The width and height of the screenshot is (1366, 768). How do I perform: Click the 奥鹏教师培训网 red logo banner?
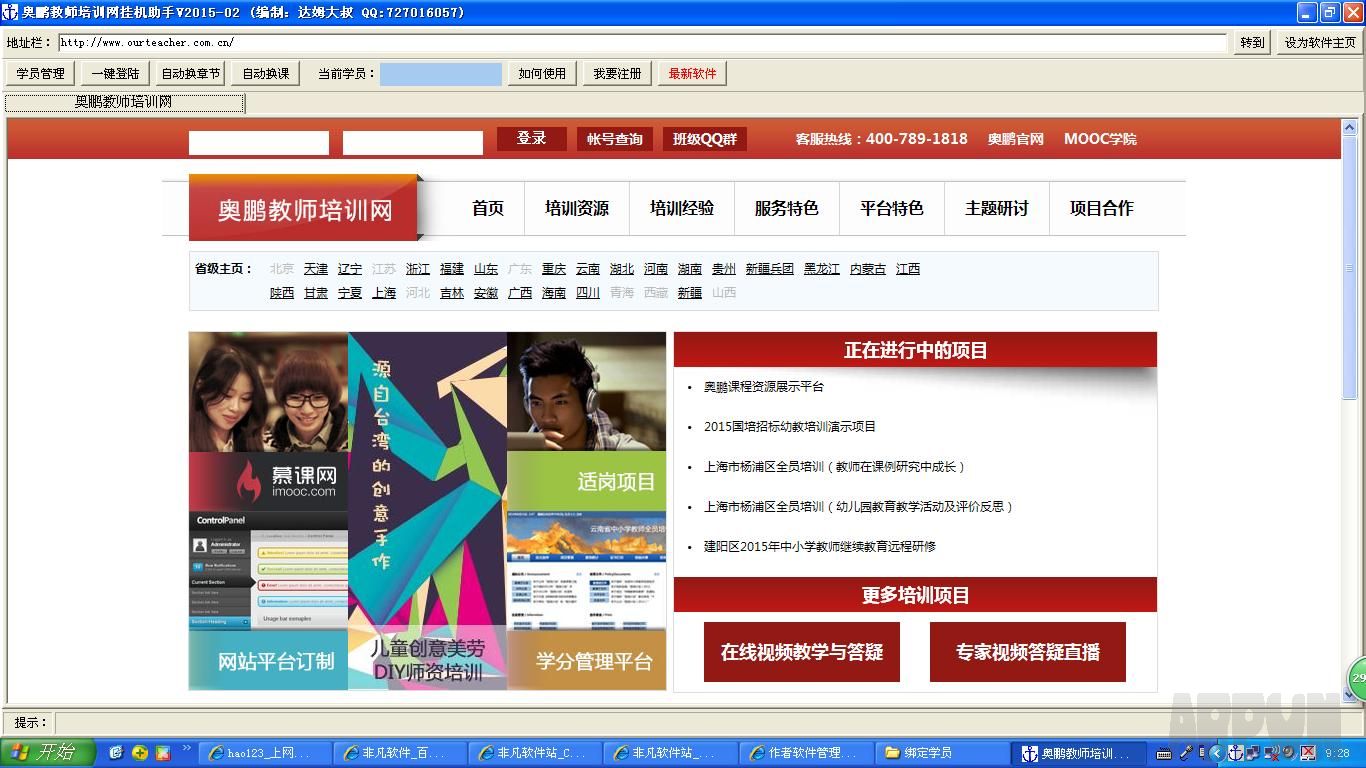pos(304,210)
